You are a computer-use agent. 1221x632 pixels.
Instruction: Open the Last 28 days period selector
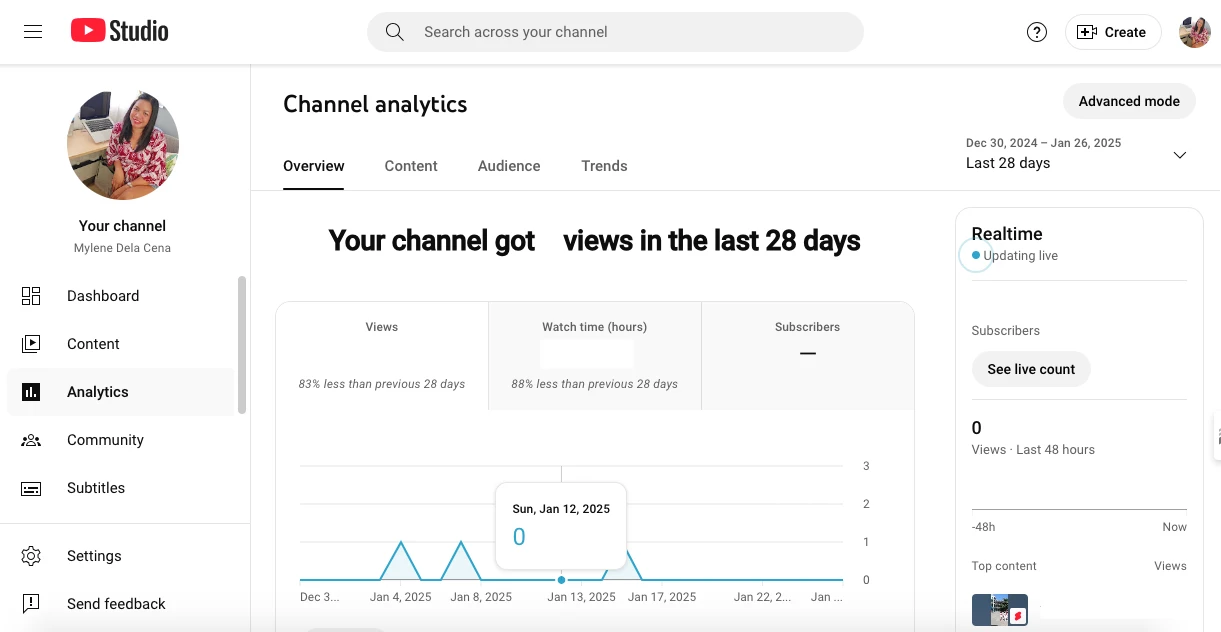point(1076,154)
